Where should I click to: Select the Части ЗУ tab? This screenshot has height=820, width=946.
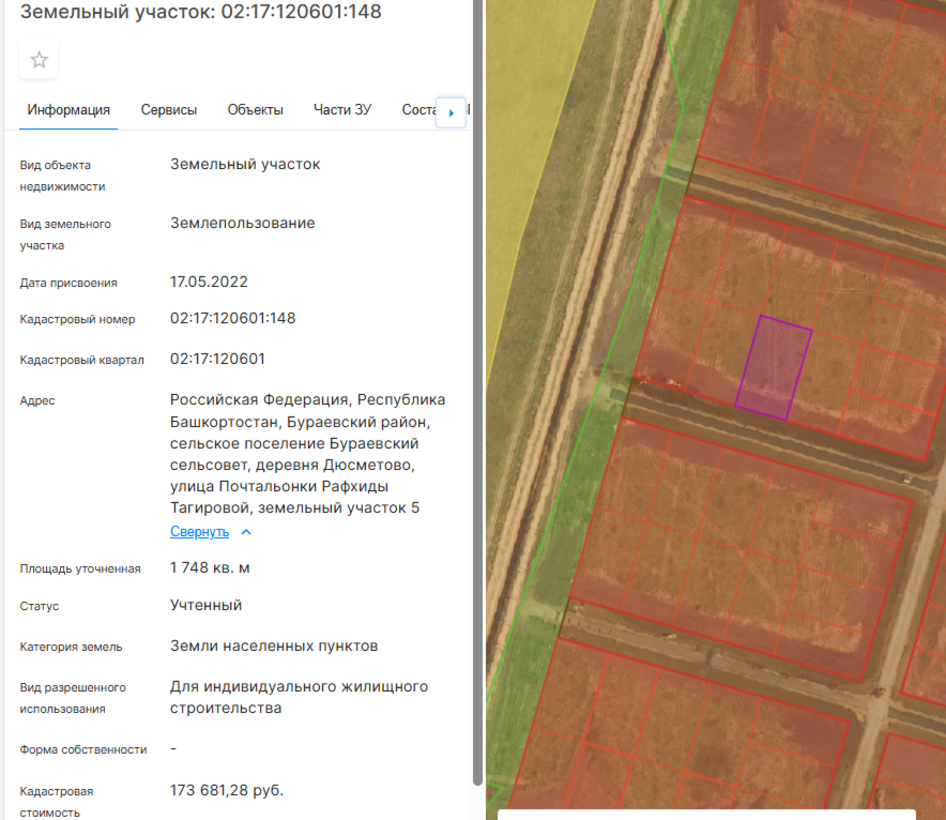coord(342,110)
